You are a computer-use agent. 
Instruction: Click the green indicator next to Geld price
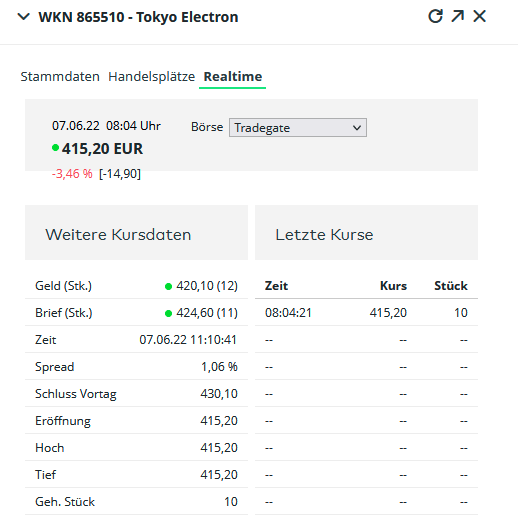pyautogui.click(x=168, y=286)
